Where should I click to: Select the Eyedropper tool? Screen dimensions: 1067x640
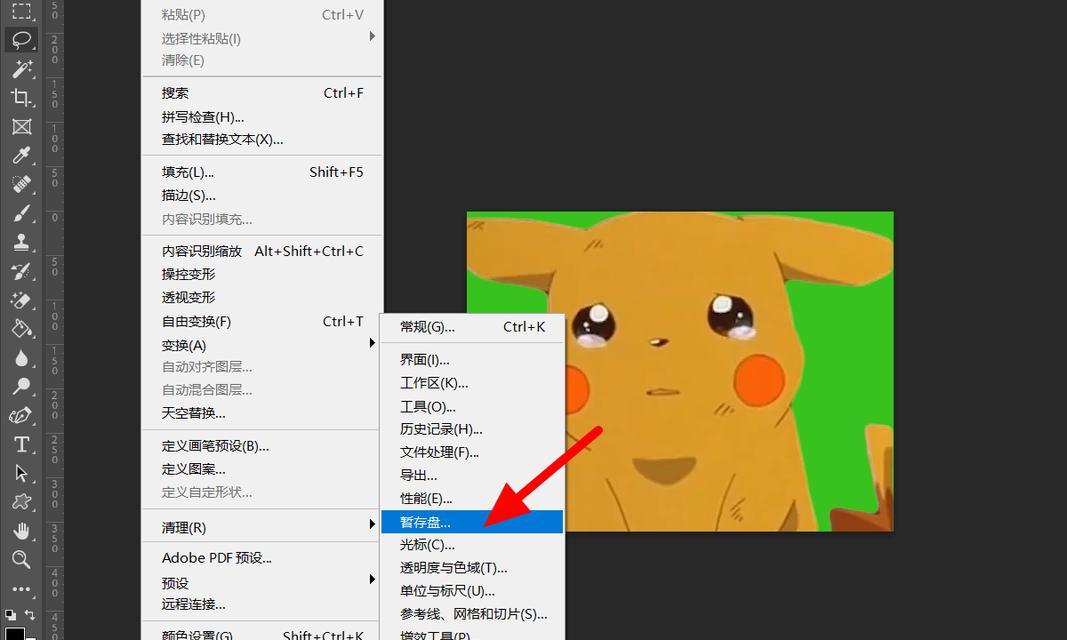pyautogui.click(x=21, y=155)
